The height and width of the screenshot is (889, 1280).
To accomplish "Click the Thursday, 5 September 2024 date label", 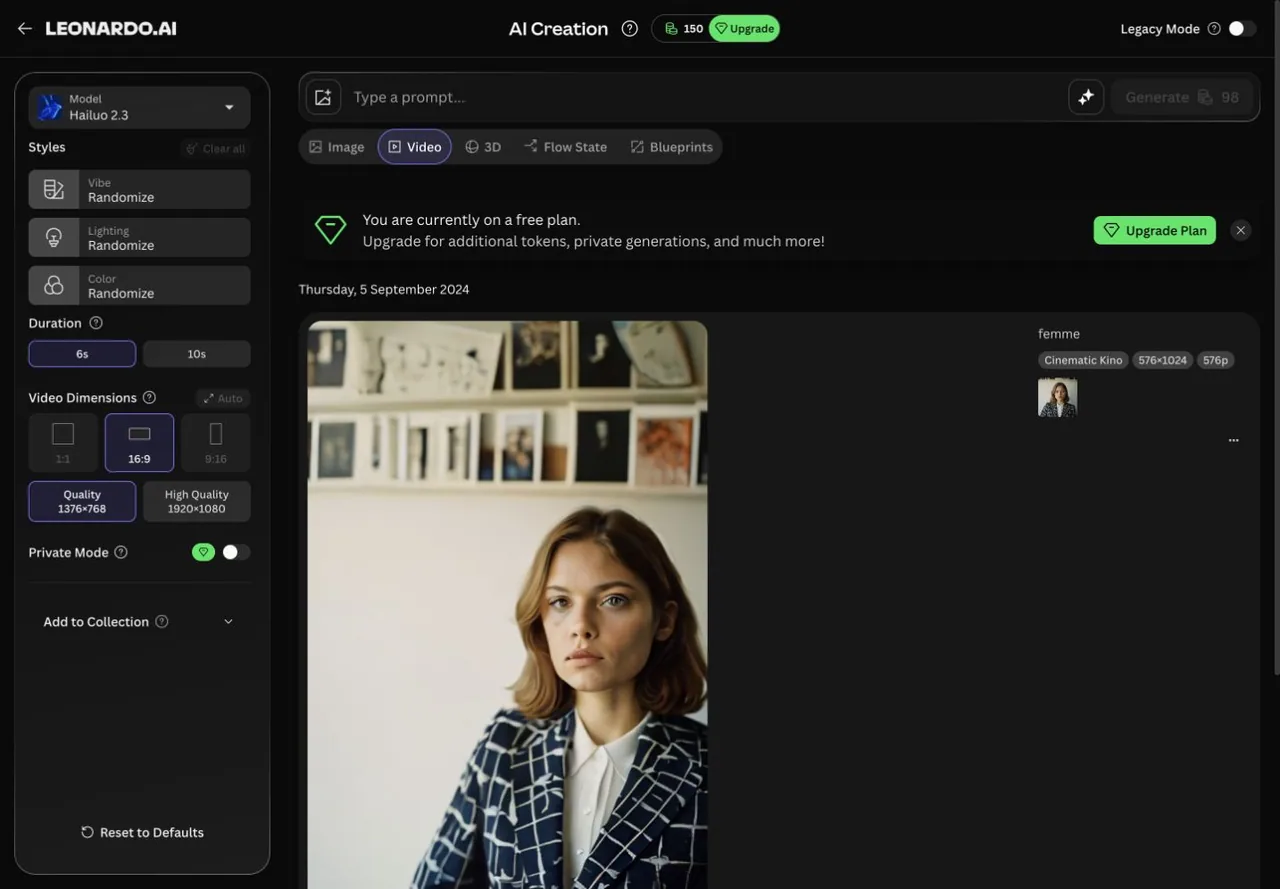I will [384, 289].
